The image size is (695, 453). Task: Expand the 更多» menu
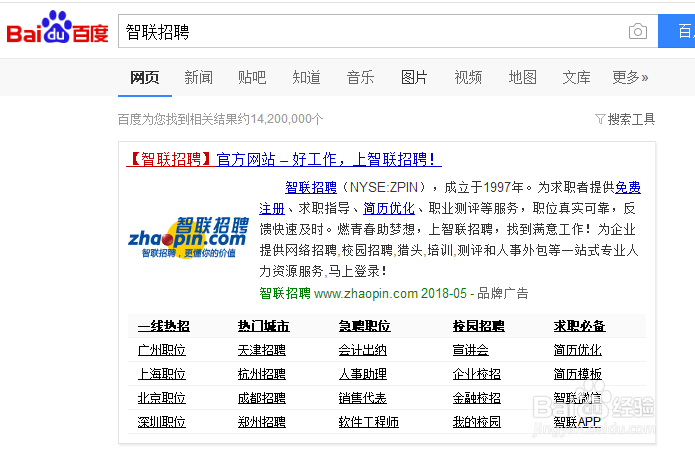pyautogui.click(x=630, y=77)
